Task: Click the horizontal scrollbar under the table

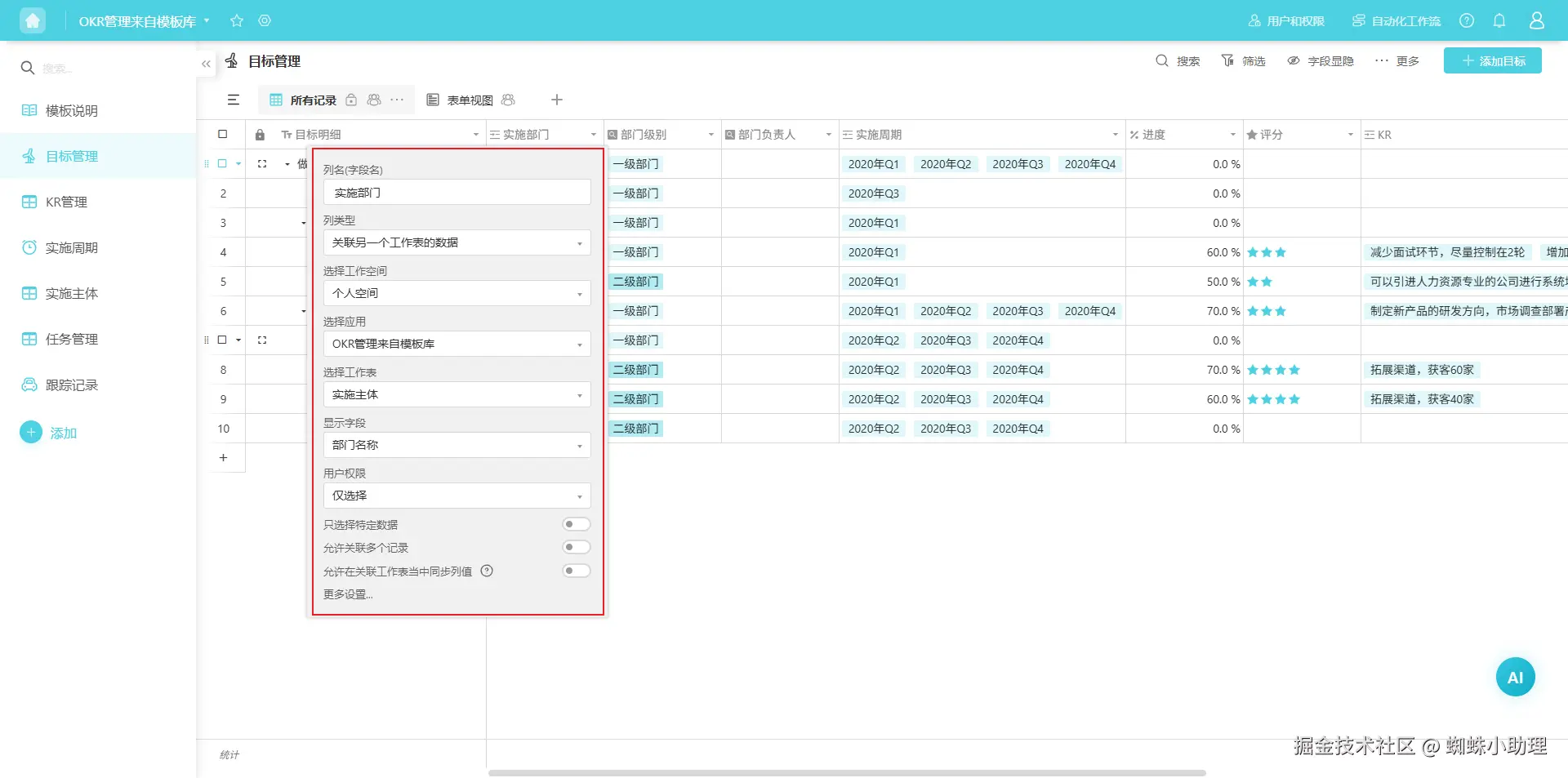Action: click(x=847, y=772)
